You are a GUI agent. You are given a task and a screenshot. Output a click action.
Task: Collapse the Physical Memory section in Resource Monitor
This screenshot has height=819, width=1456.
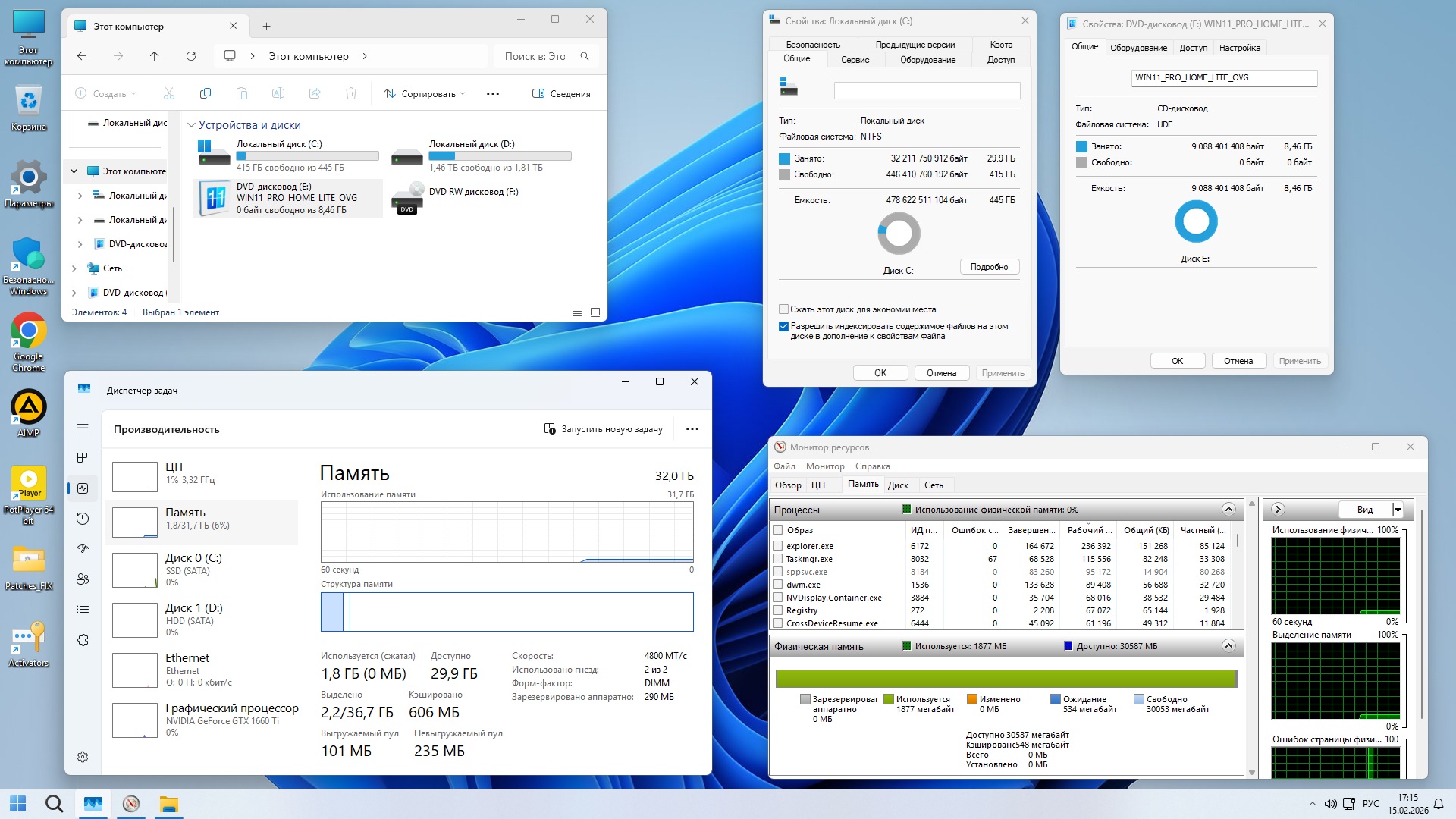(x=1228, y=646)
